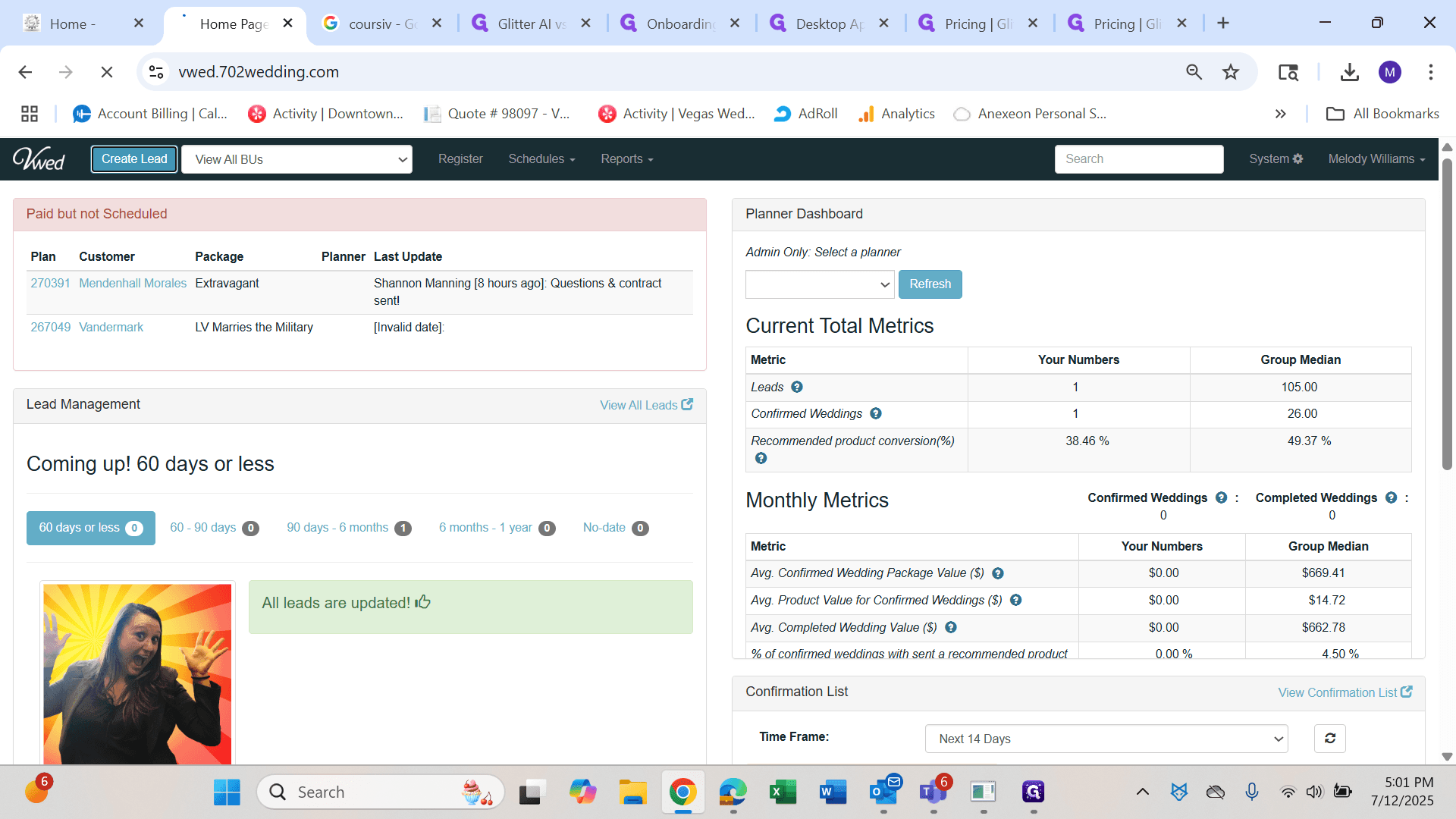Click the Confirmed Weddings row help icon
The height and width of the screenshot is (819, 1456).
coord(876,413)
